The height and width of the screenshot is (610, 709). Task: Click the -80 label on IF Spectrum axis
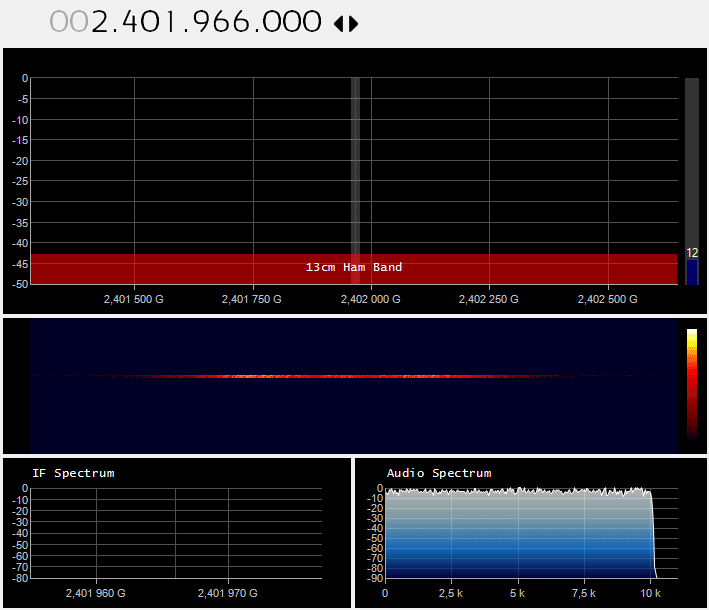click(x=19, y=578)
